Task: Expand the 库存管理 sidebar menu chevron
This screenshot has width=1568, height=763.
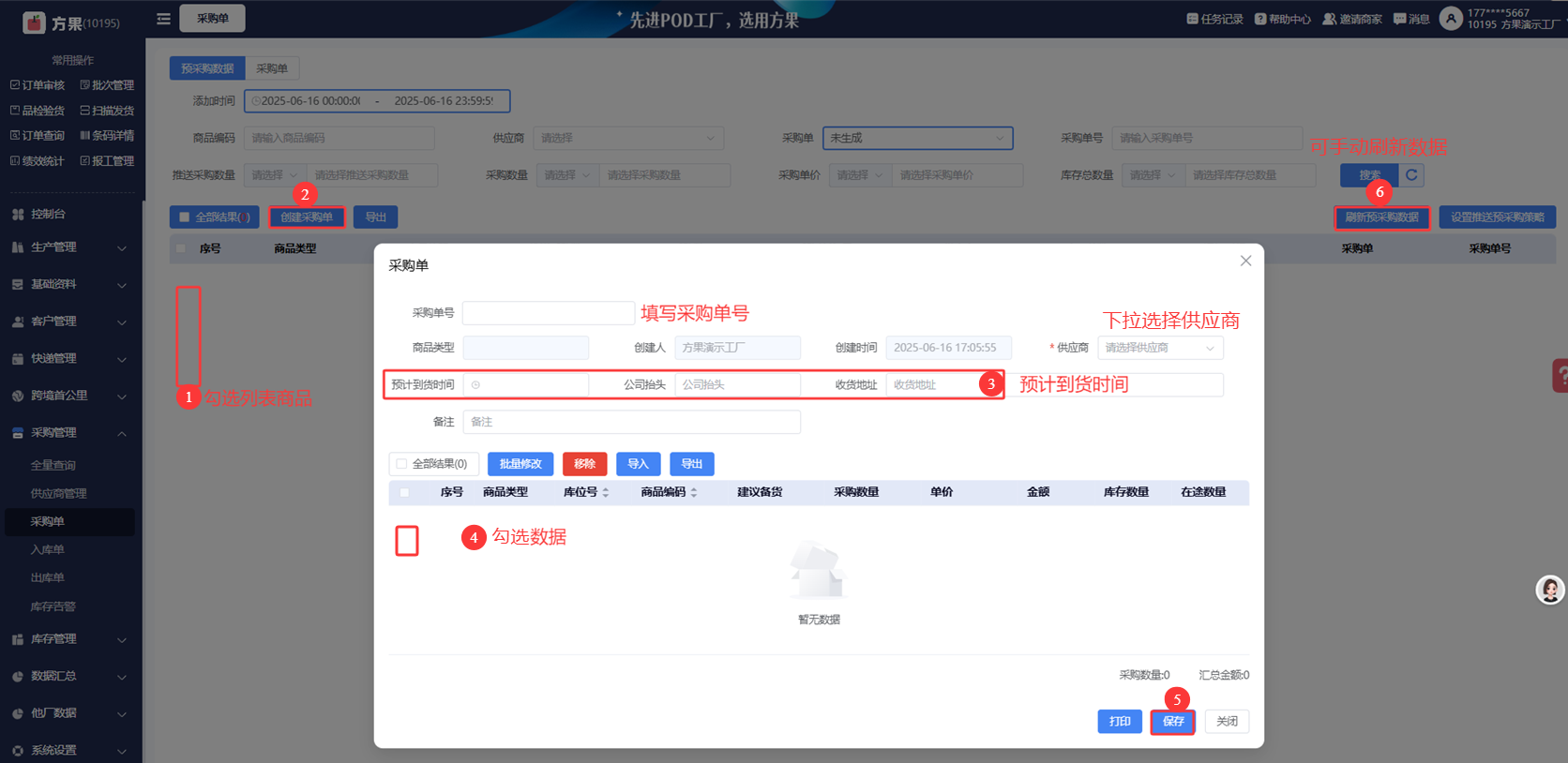Action: [122, 640]
